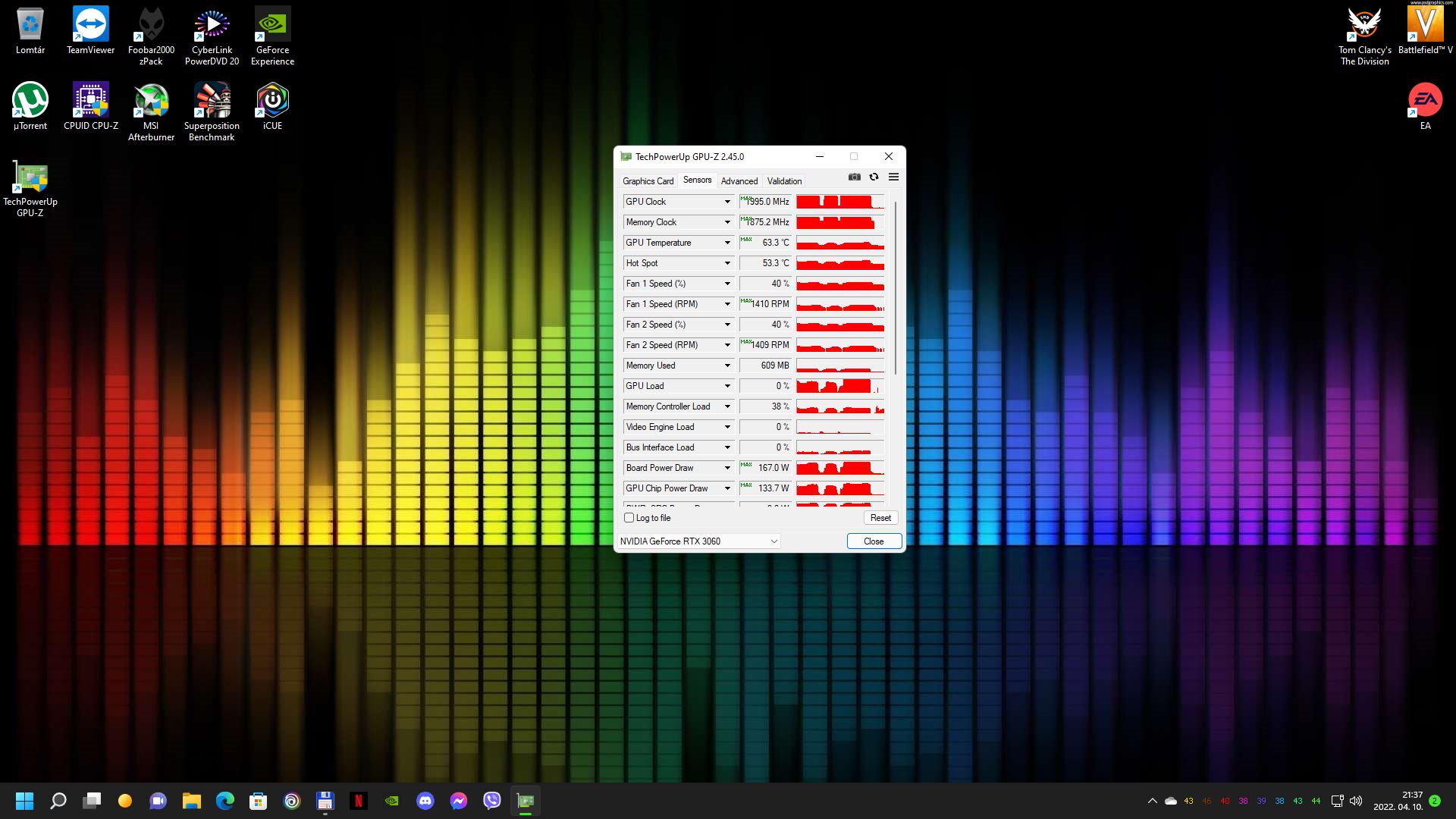Select the Sensors tab
Image resolution: width=1456 pixels, height=819 pixels.
(x=697, y=180)
